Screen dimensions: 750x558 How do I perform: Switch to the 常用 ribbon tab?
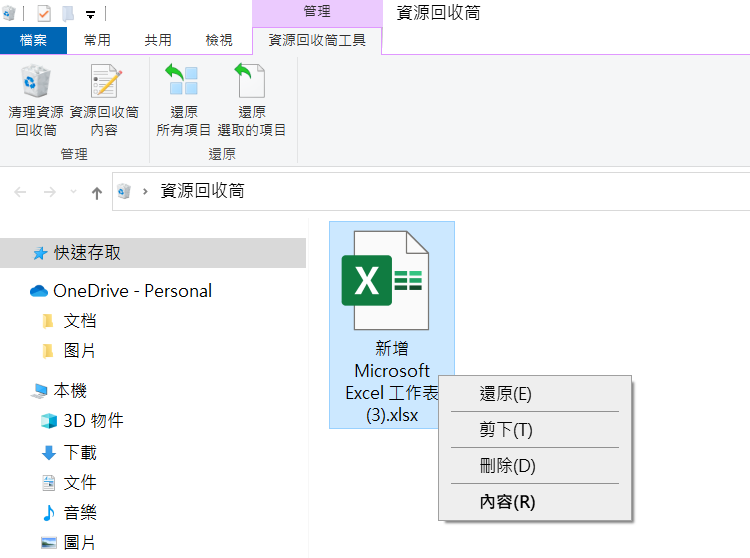(x=97, y=40)
